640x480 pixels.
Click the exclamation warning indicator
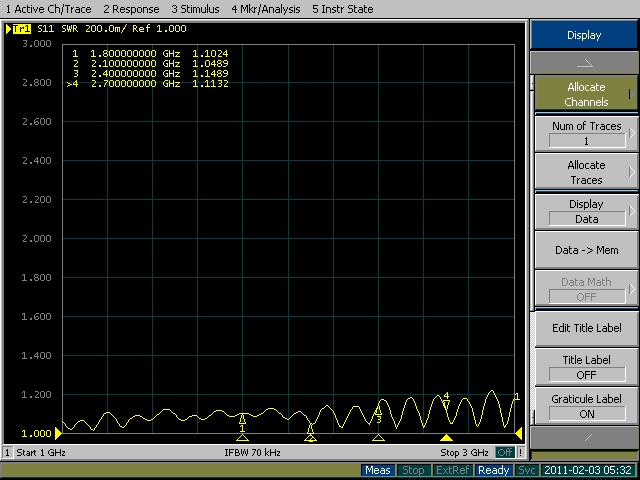pos(520,452)
